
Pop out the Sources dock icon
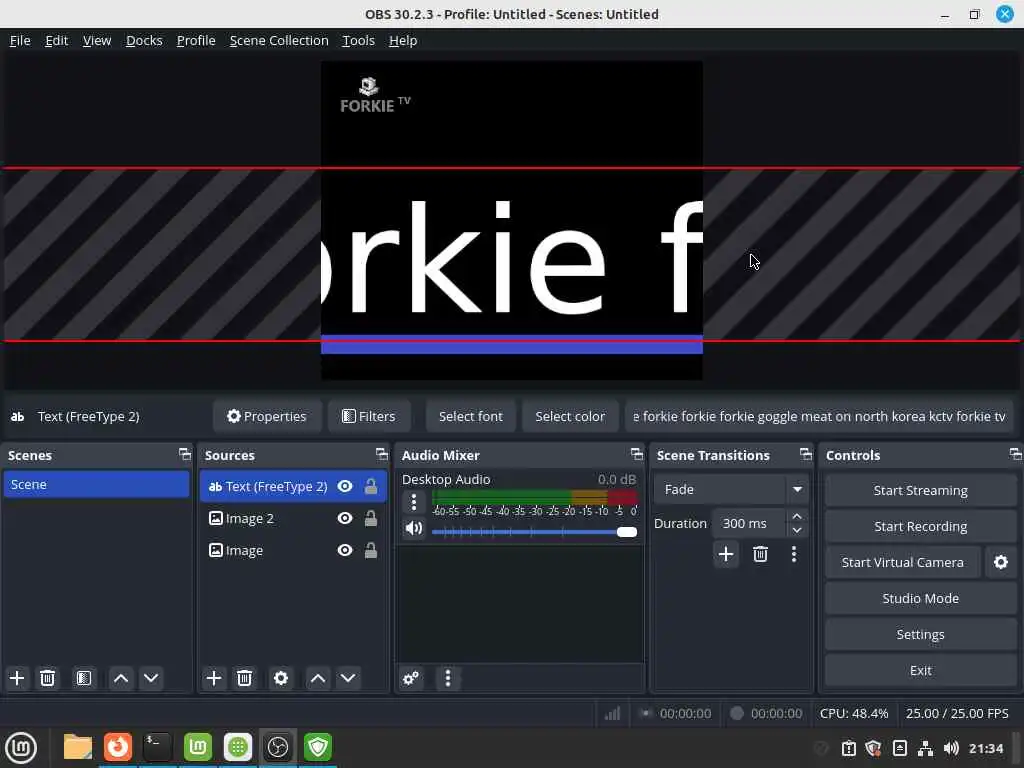tap(381, 454)
